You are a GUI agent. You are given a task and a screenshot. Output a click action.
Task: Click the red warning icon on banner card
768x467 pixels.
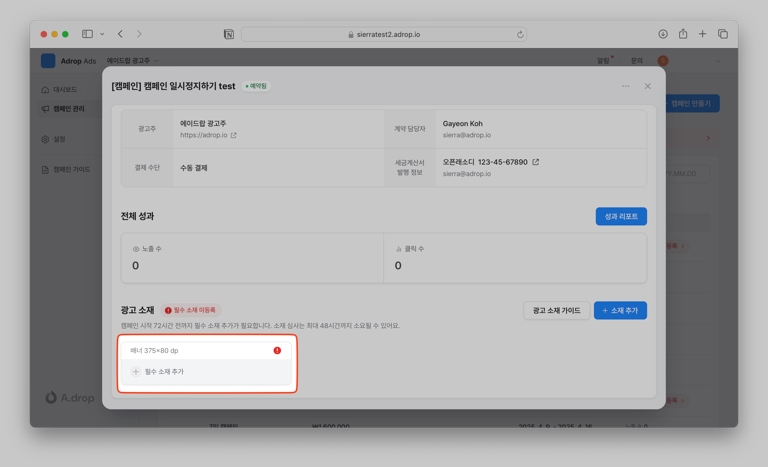pyautogui.click(x=277, y=351)
